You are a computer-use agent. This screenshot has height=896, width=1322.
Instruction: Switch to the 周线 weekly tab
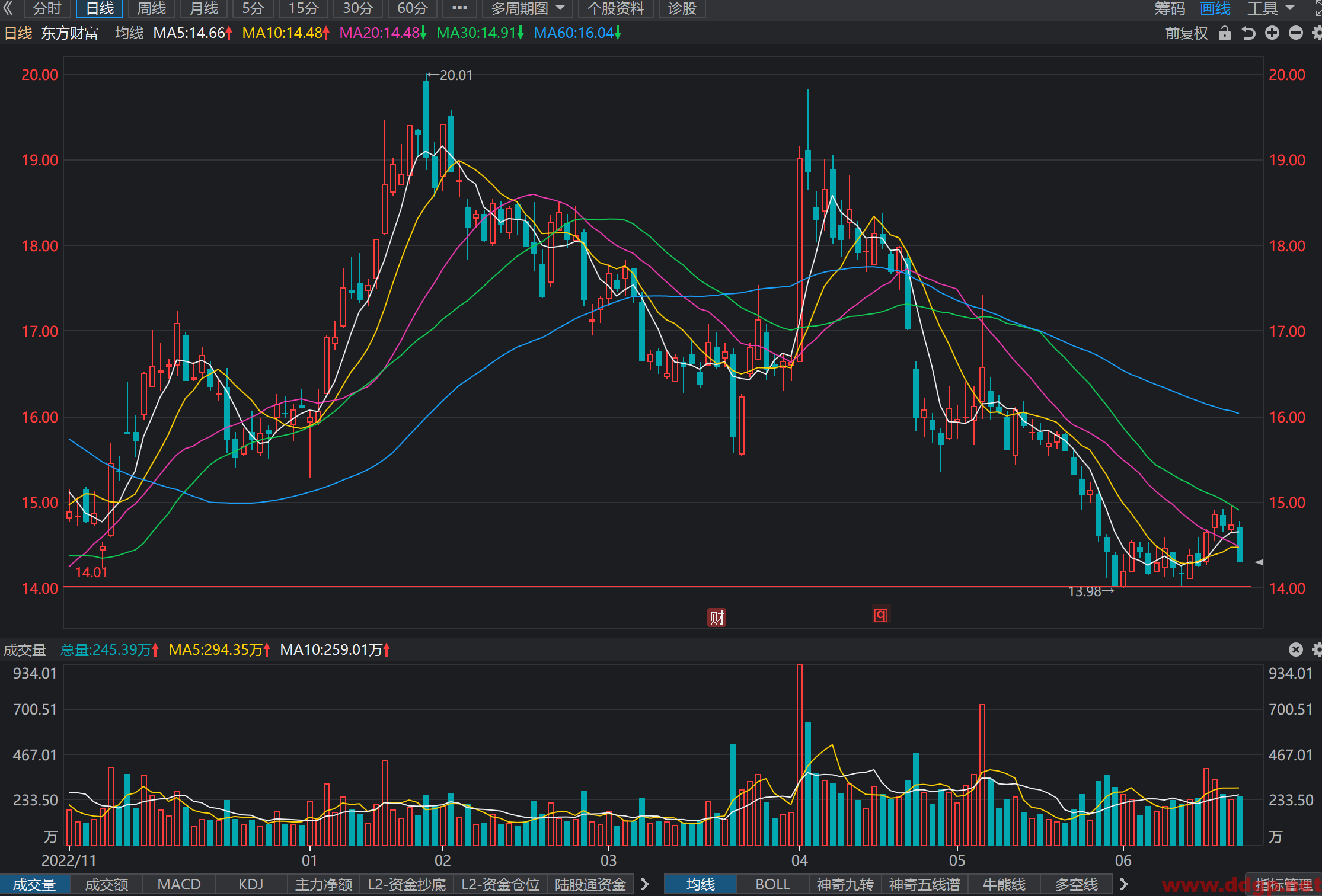tap(152, 8)
